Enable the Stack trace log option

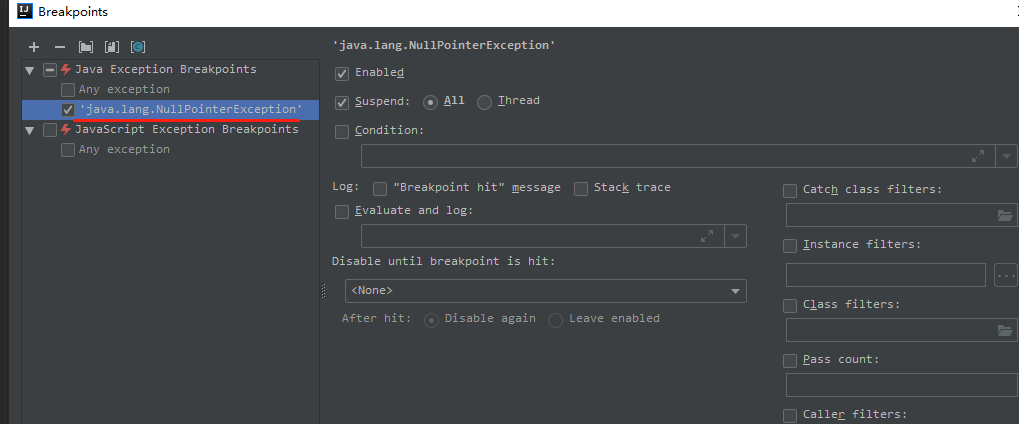581,189
